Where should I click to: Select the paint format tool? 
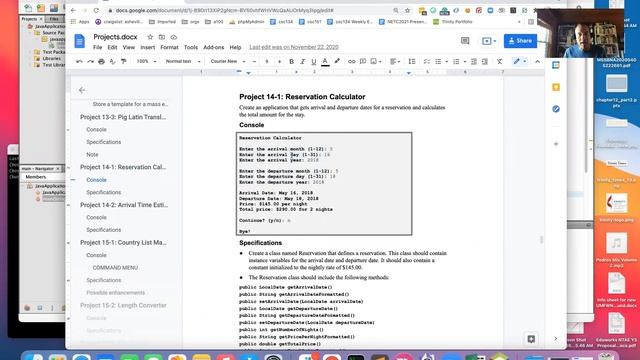tap(123, 61)
